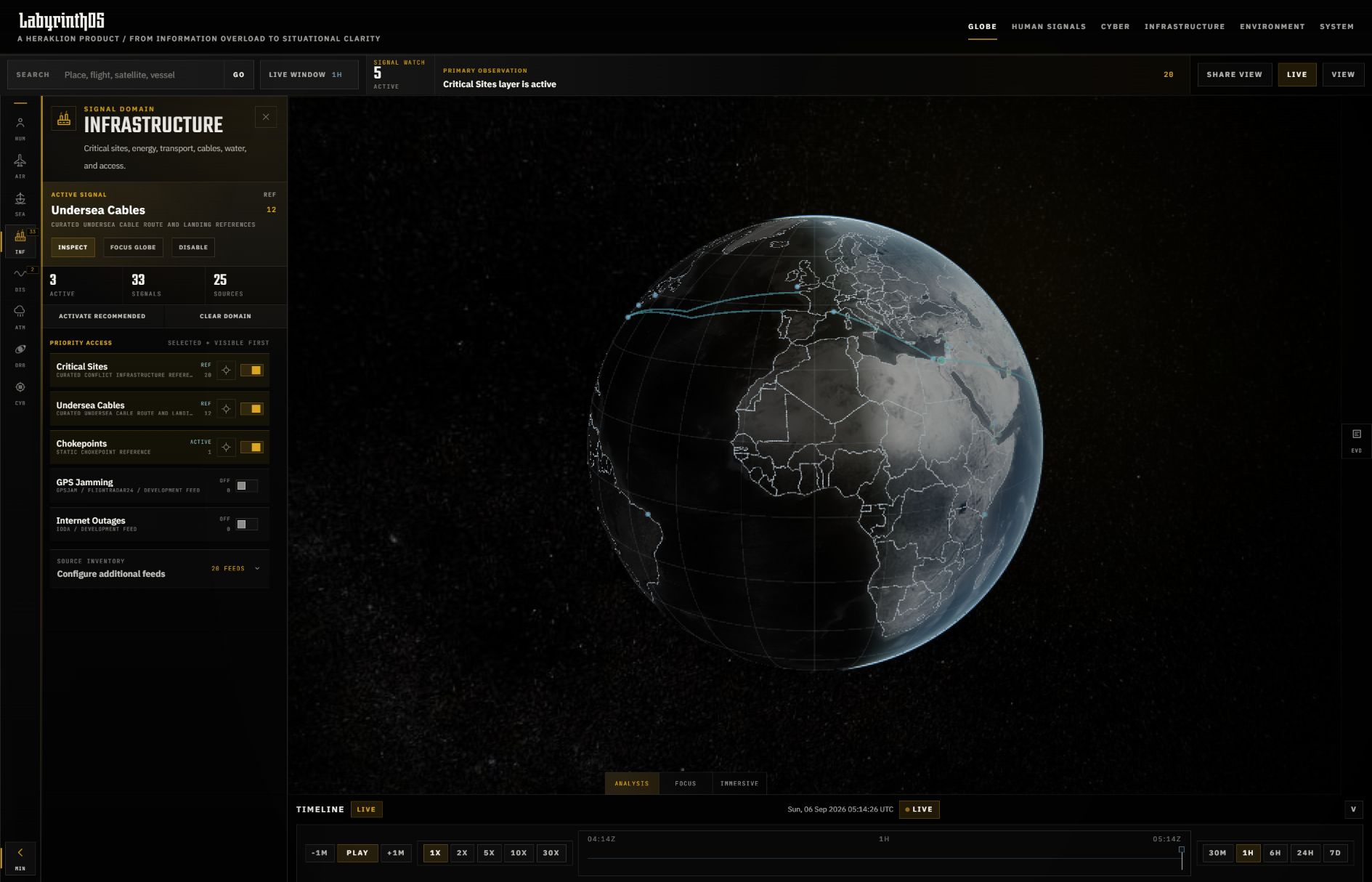Open the Live Window 1H selector

(309, 75)
